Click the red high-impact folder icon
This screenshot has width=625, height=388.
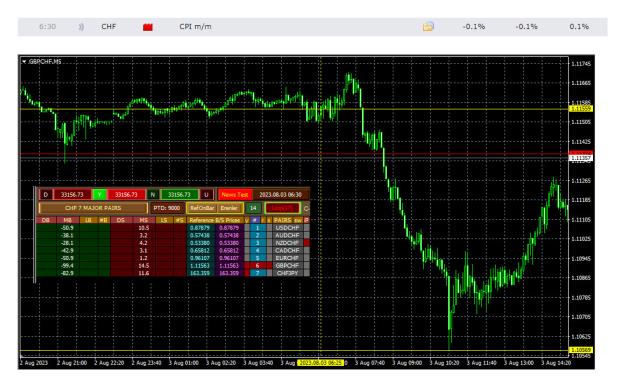[x=148, y=27]
